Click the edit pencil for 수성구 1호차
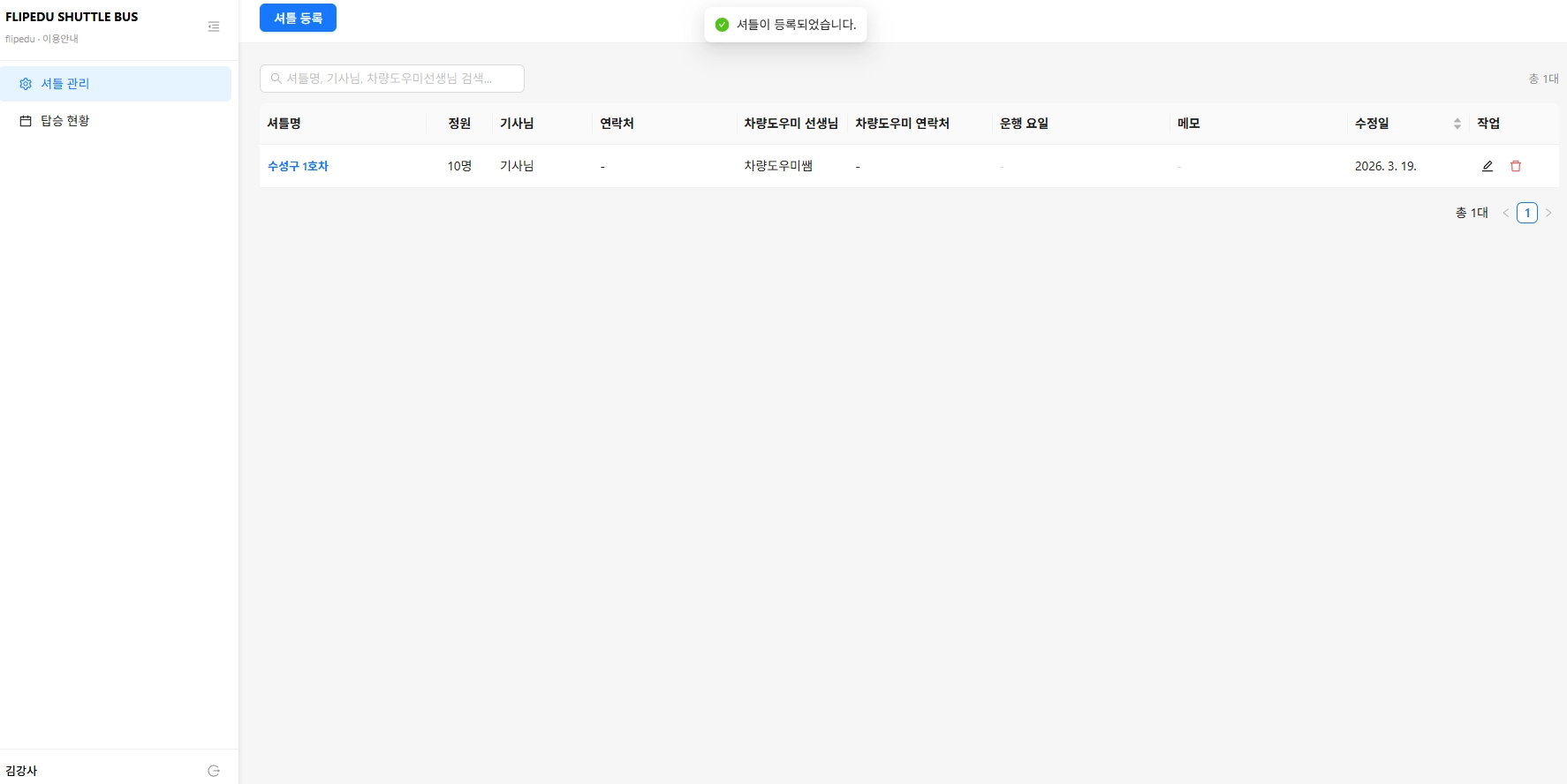 [1488, 166]
